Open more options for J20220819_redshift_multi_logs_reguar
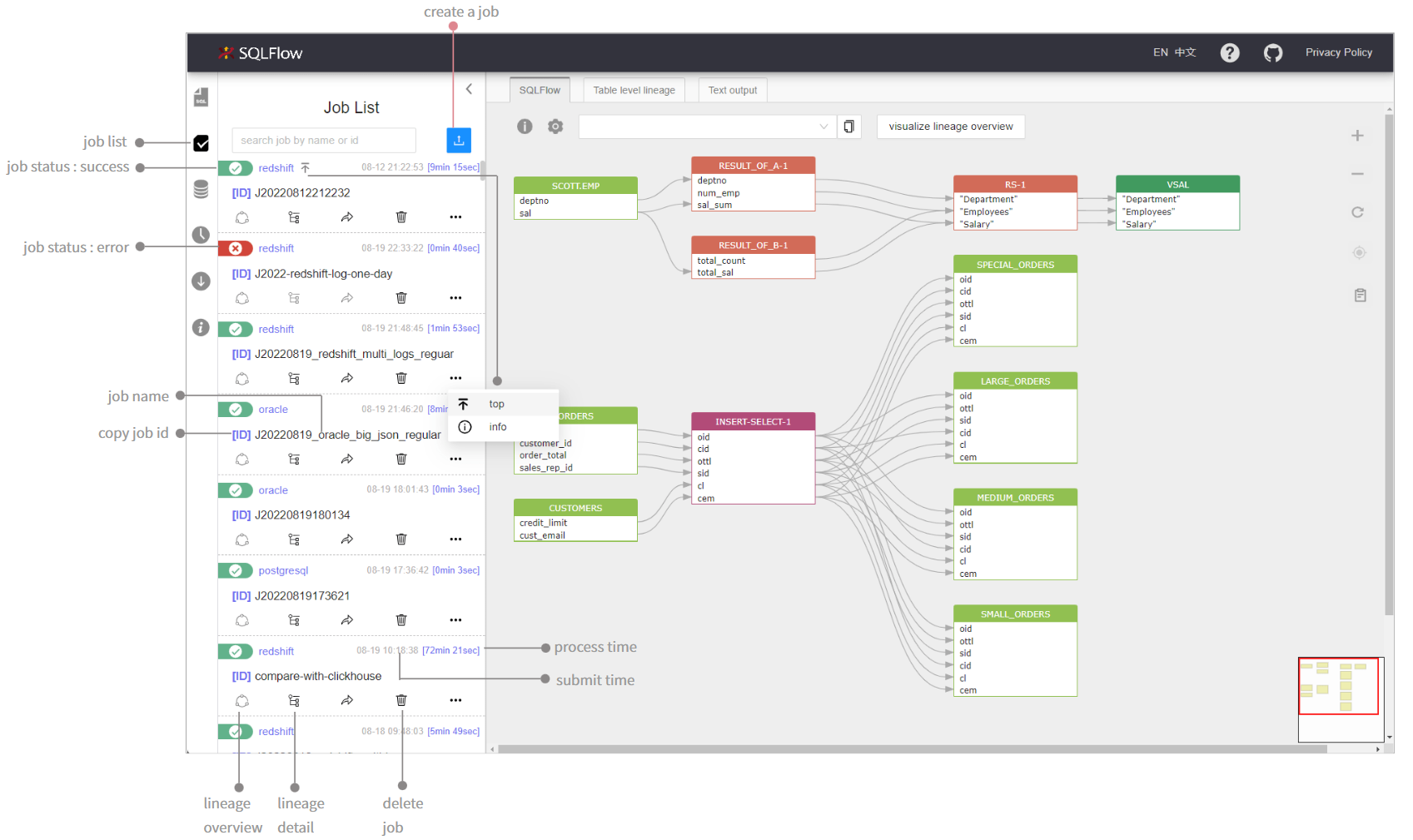 click(x=455, y=379)
